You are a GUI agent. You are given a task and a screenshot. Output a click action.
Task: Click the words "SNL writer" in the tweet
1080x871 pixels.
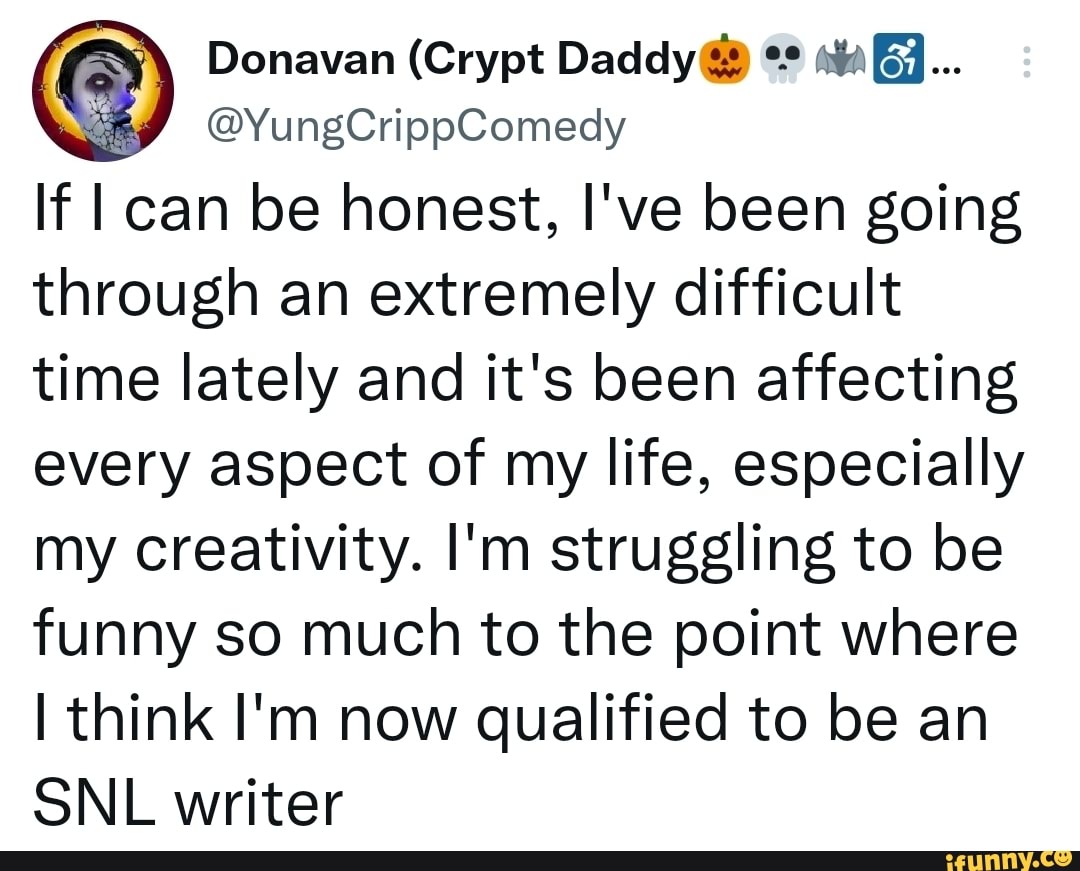[x=189, y=801]
